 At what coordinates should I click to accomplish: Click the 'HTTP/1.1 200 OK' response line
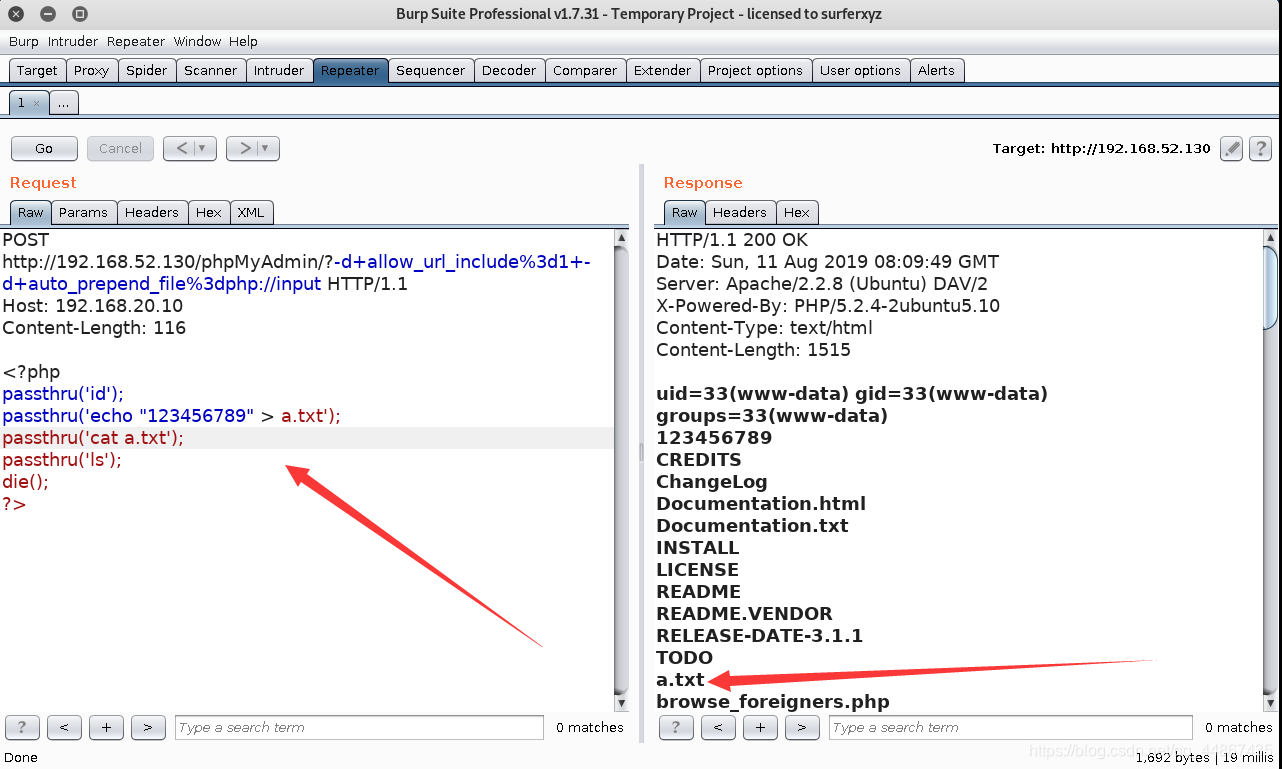pos(732,240)
